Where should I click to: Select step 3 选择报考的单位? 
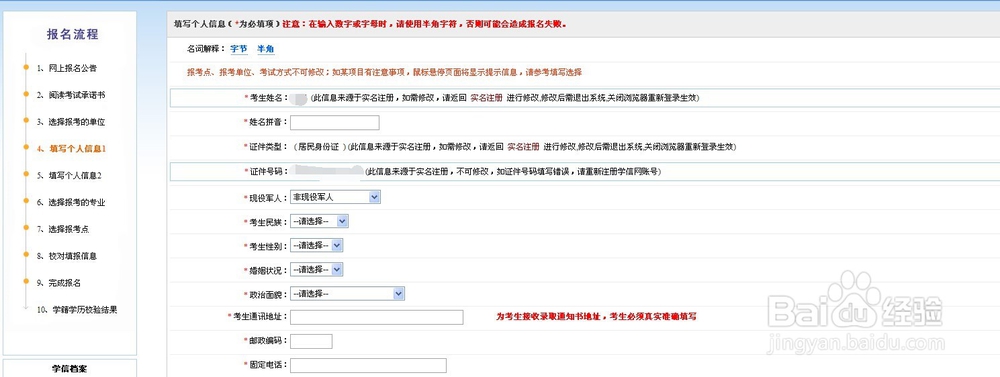(x=70, y=121)
